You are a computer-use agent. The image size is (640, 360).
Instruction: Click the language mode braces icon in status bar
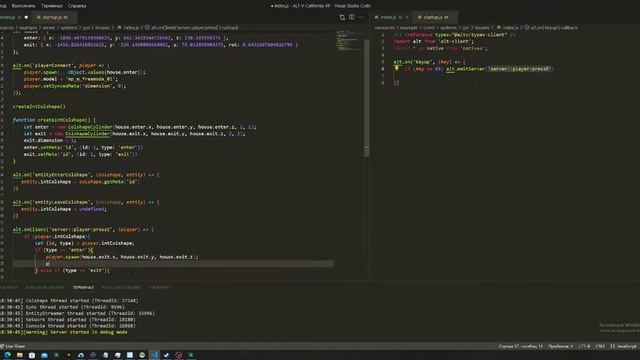click(612, 346)
